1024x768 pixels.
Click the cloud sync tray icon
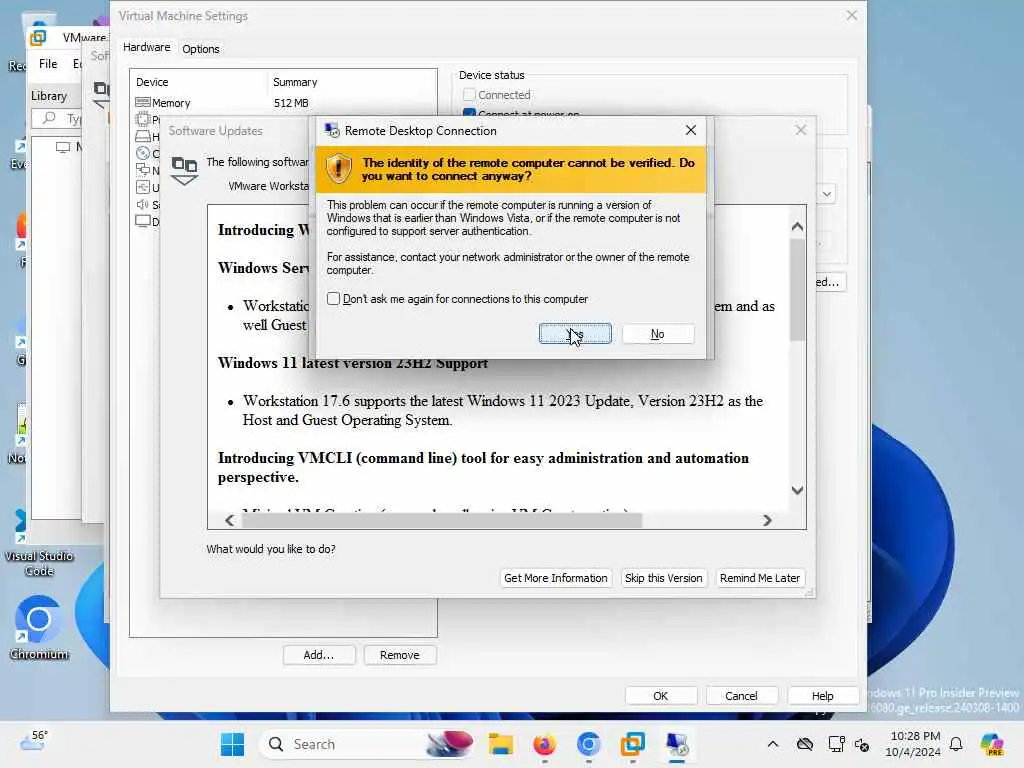[805, 744]
